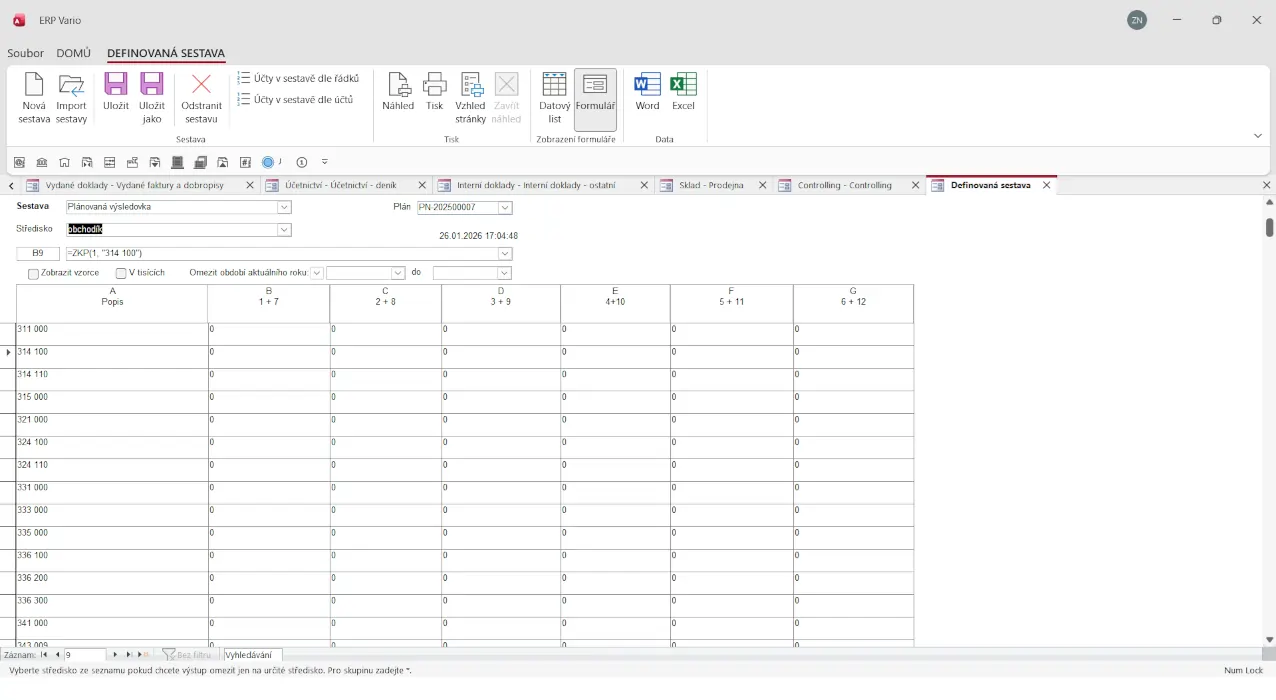The height and width of the screenshot is (700, 1276).
Task: Click the formula input field
Action: coord(280,254)
